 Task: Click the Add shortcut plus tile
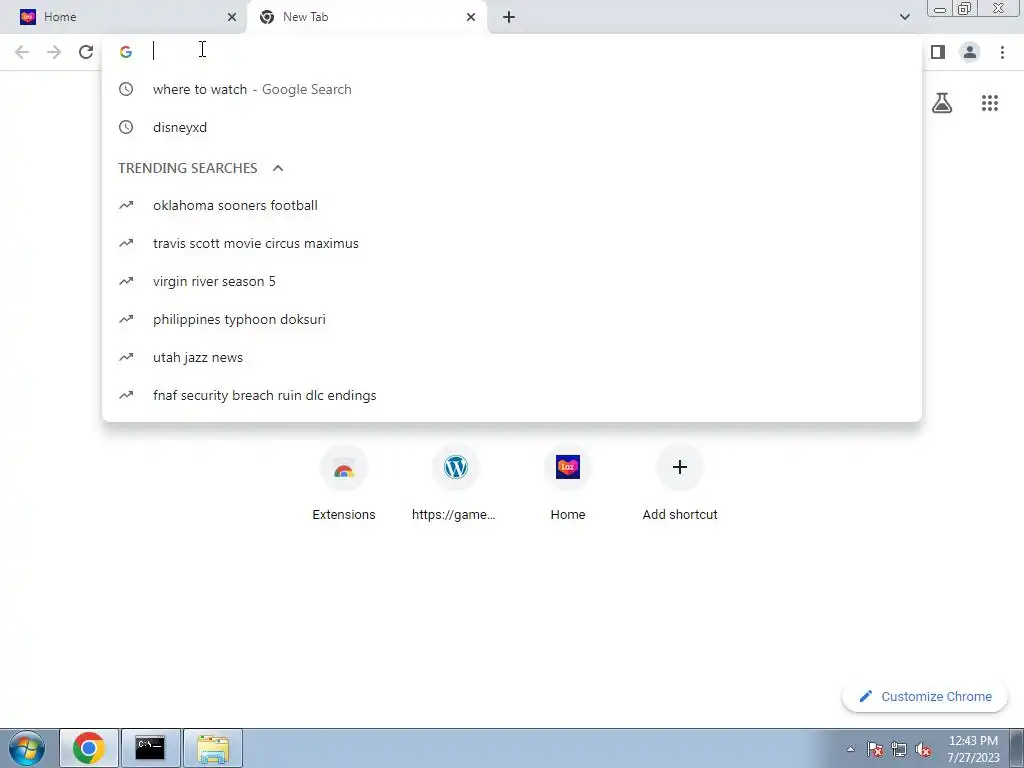[680, 483]
